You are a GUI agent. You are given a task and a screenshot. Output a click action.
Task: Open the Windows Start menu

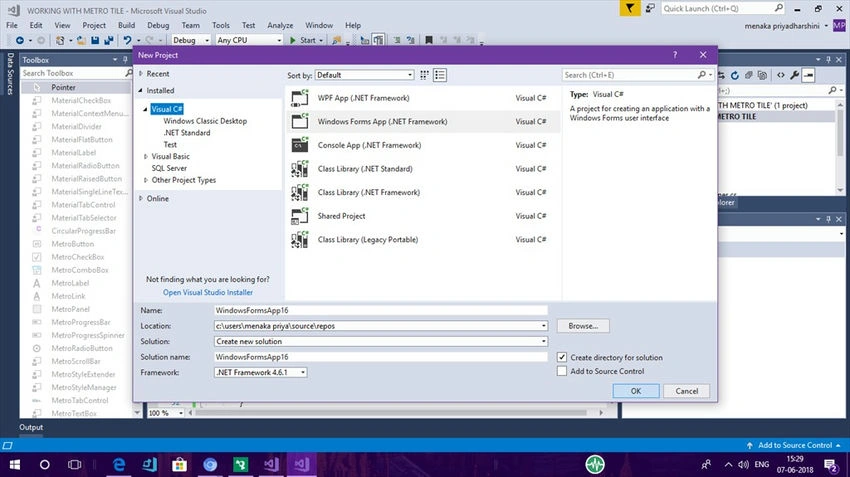point(15,465)
